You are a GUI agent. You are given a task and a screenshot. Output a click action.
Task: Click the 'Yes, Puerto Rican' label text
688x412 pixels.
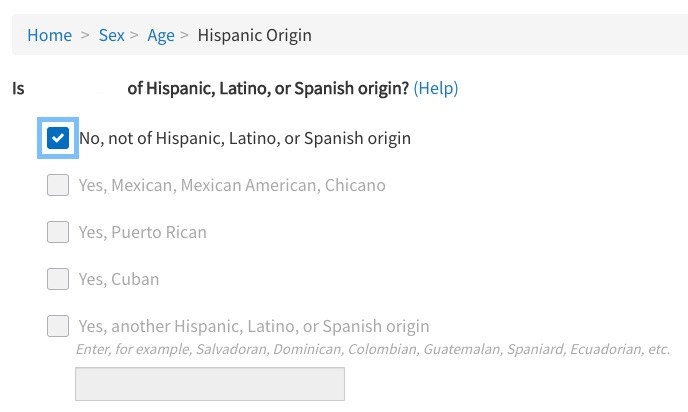(x=143, y=232)
